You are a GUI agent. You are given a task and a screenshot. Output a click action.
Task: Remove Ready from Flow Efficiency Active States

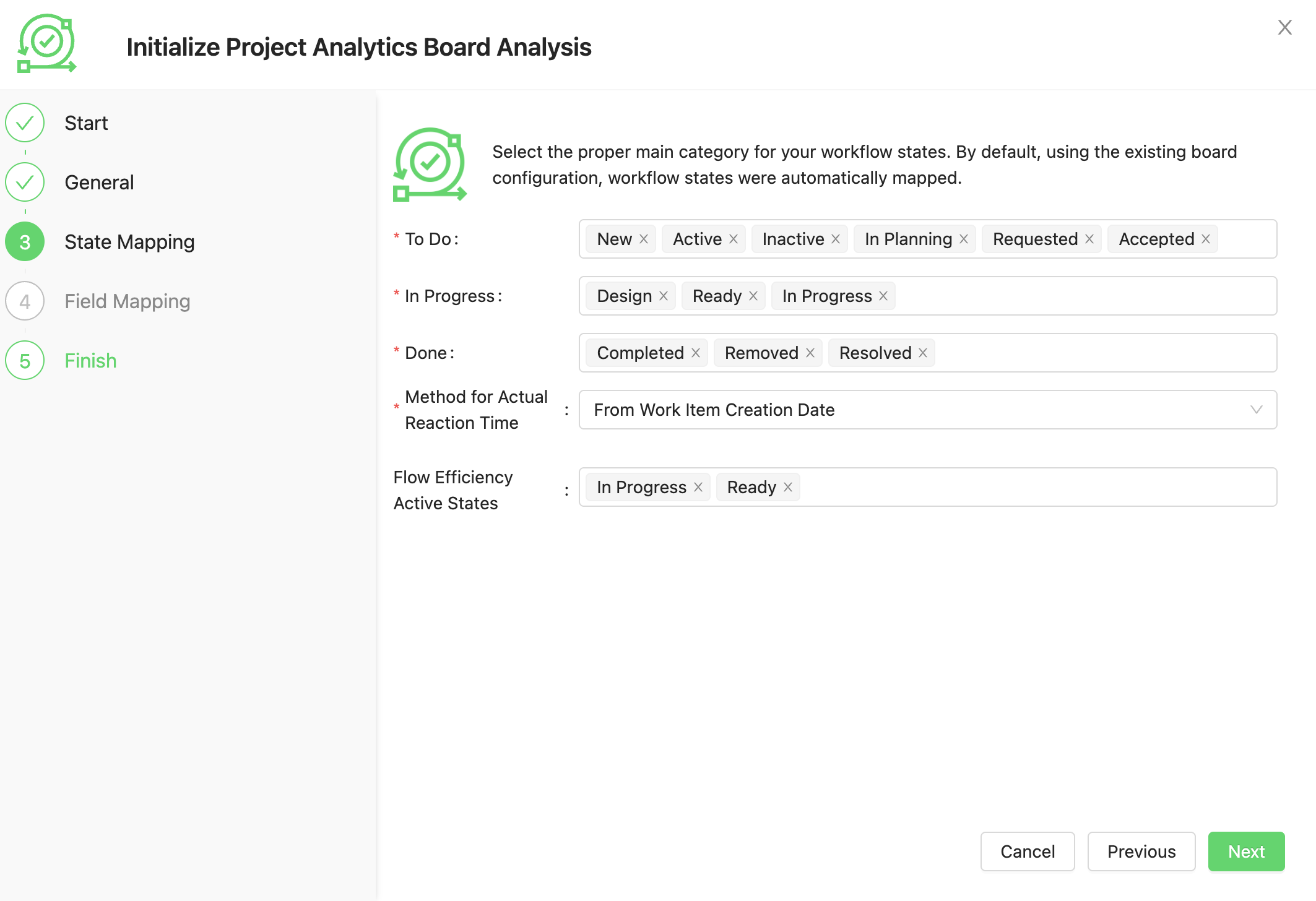pyautogui.click(x=788, y=487)
